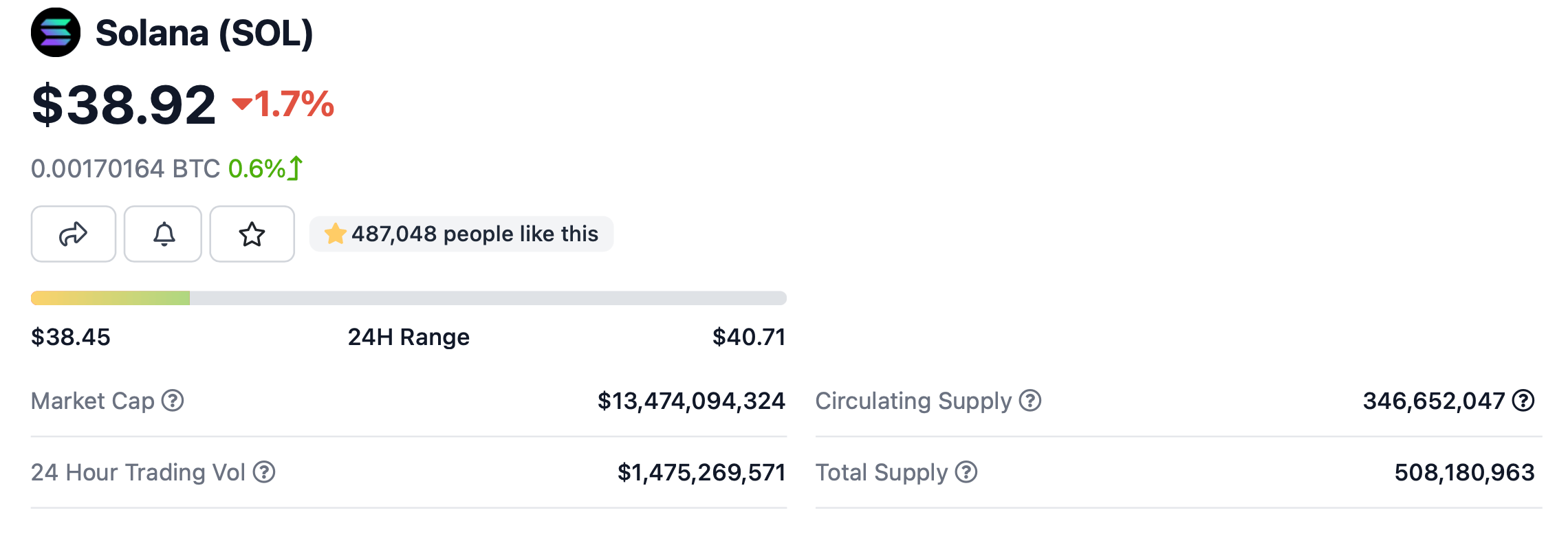Click the $1,475,269,571 trading volume value
This screenshot has width=1568, height=543.
pos(701,472)
